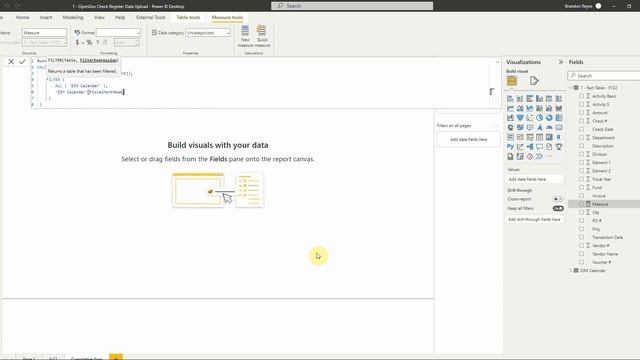Choose the map visual

(510, 127)
